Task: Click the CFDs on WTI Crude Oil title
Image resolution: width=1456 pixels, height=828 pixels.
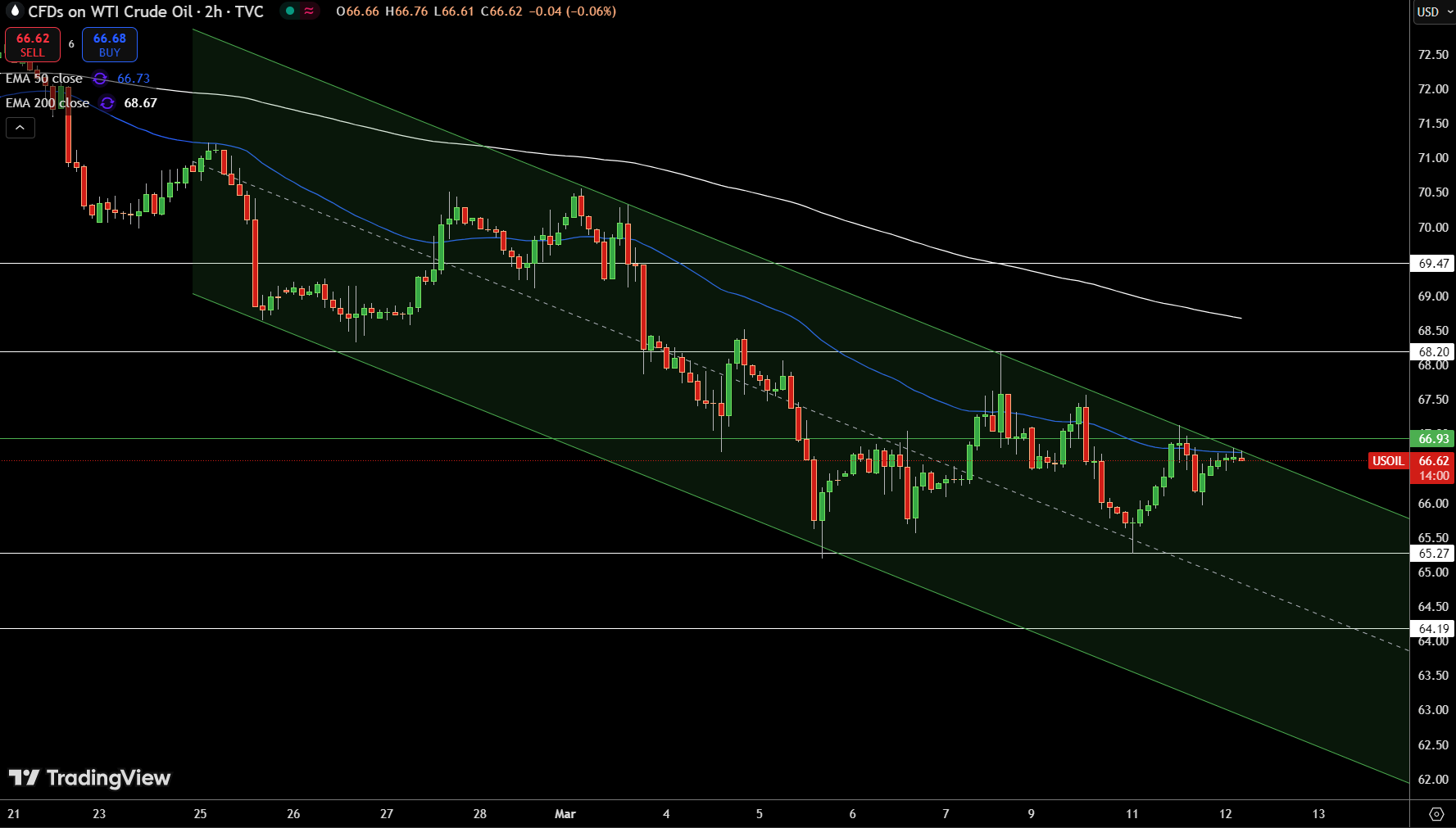Action: pos(111,11)
